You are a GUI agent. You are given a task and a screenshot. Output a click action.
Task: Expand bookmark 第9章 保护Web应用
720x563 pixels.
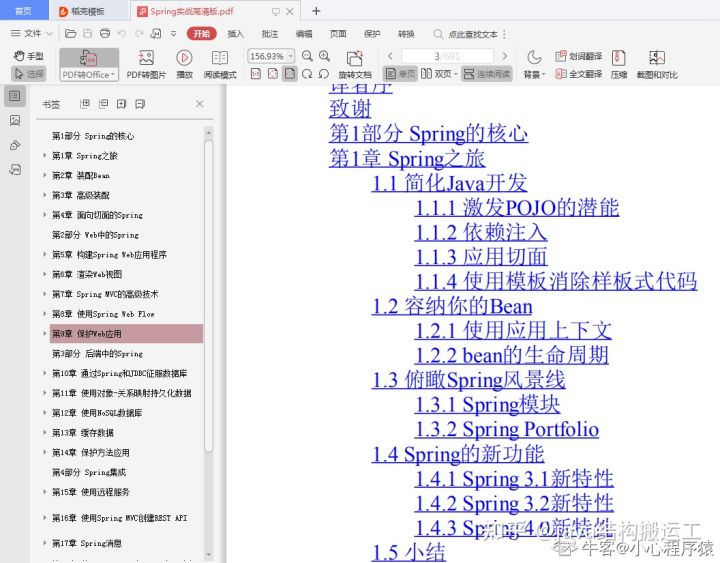45,333
